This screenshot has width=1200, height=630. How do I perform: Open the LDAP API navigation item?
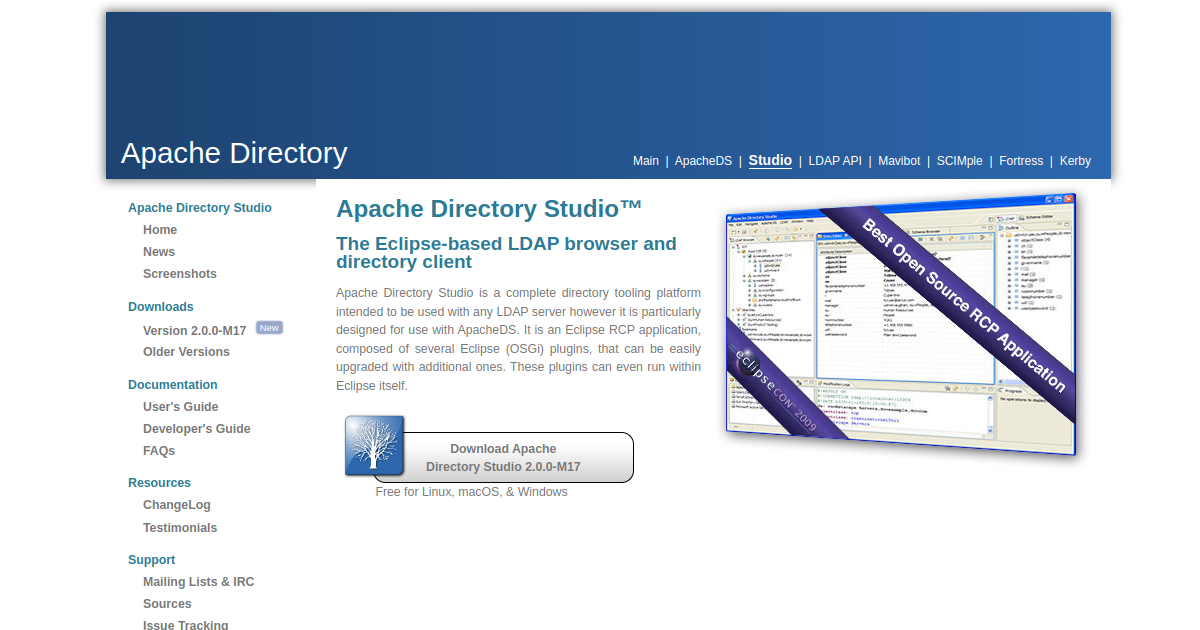click(x=835, y=161)
